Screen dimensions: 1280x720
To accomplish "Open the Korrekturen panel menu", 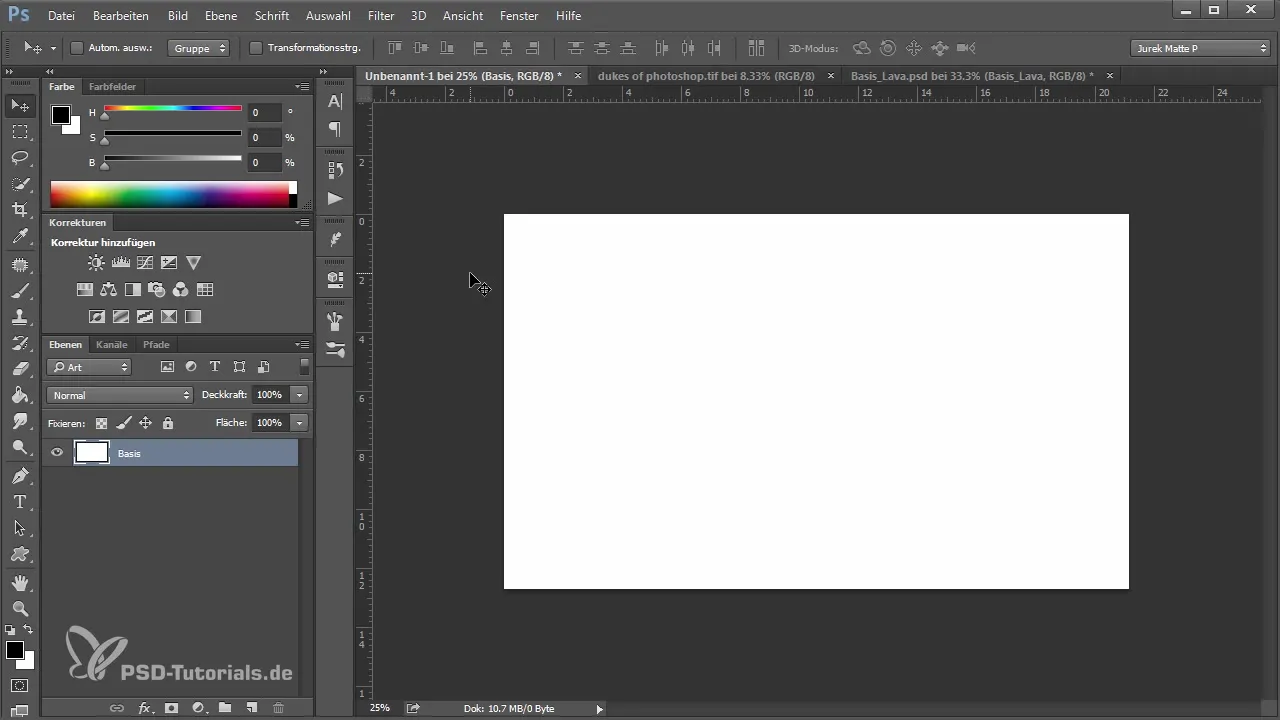I will tap(302, 223).
